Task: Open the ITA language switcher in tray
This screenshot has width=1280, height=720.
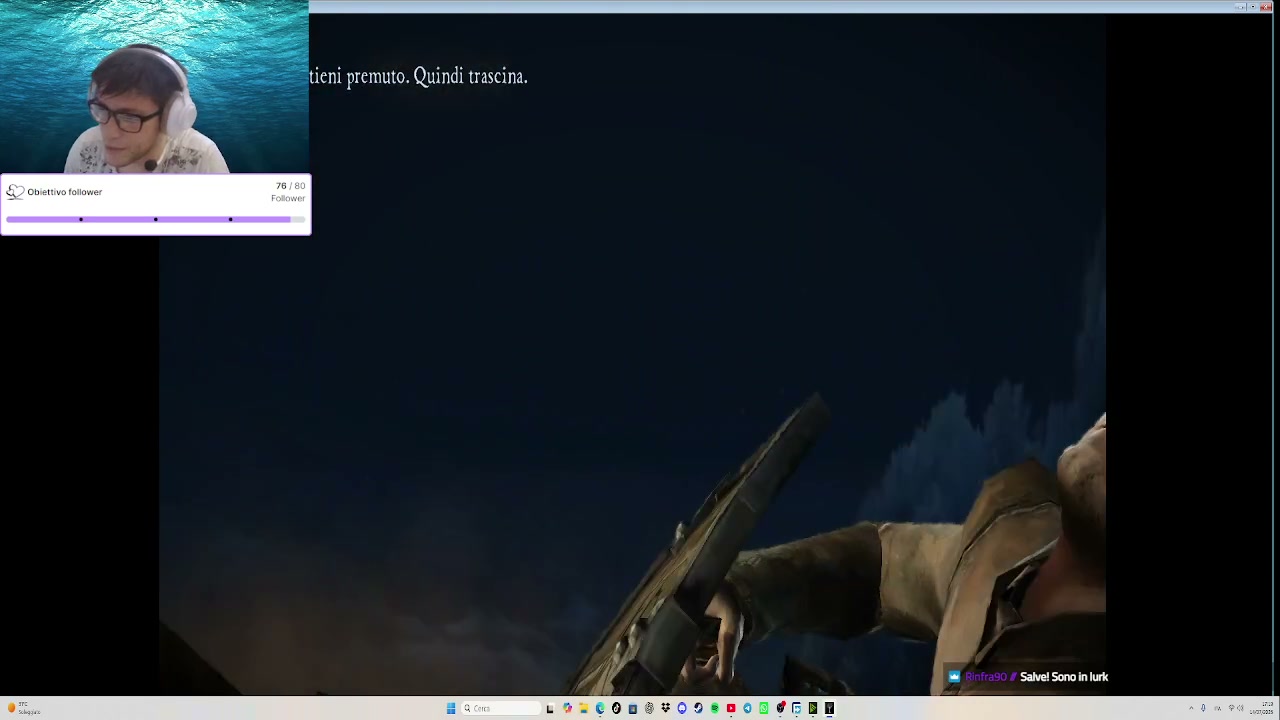Action: (x=1217, y=708)
